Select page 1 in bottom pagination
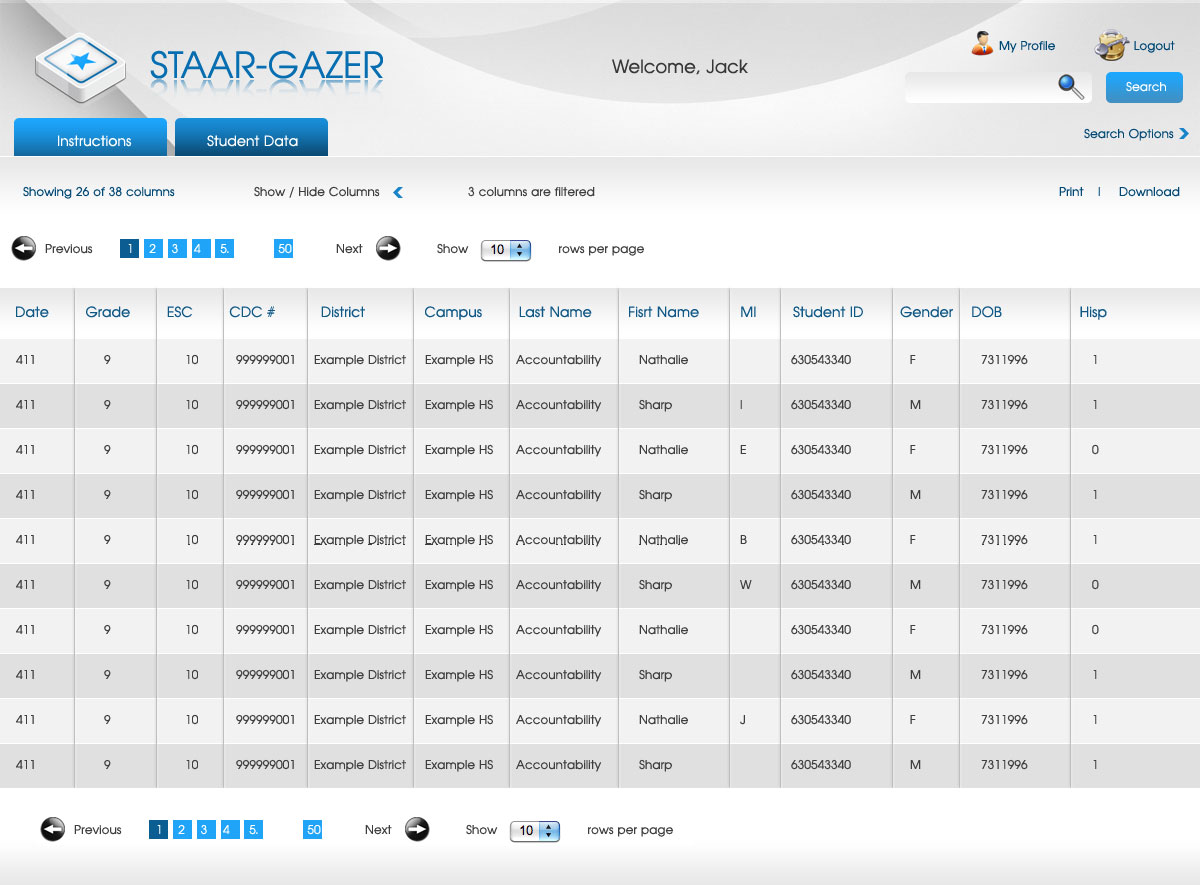This screenshot has height=885, width=1200. tap(158, 830)
